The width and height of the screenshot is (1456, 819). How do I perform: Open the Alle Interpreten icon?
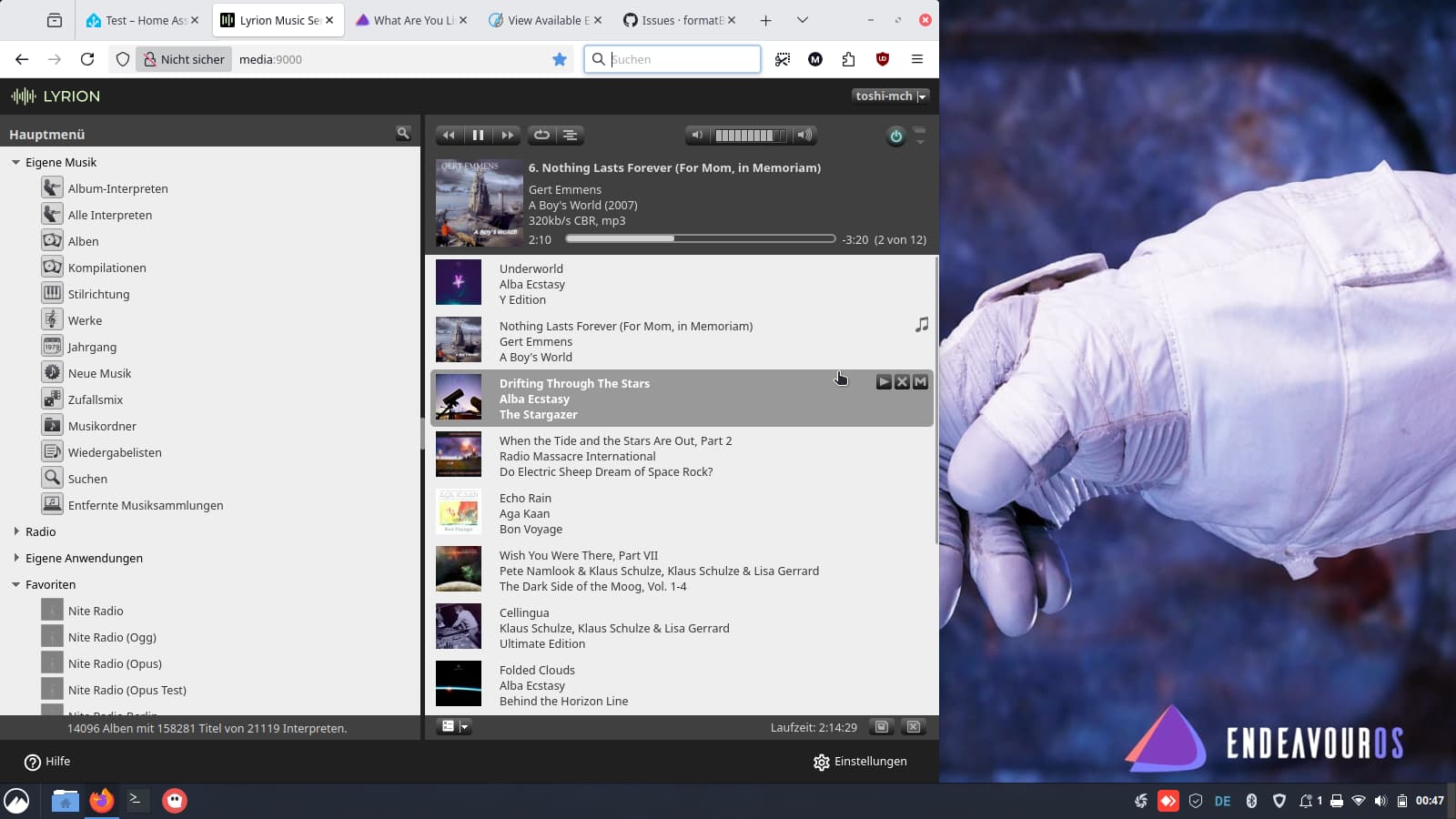[52, 214]
